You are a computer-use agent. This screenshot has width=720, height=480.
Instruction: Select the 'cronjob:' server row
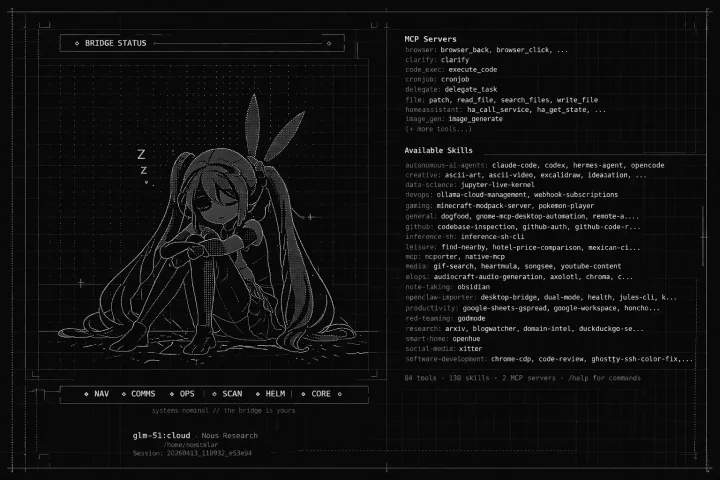coord(437,79)
